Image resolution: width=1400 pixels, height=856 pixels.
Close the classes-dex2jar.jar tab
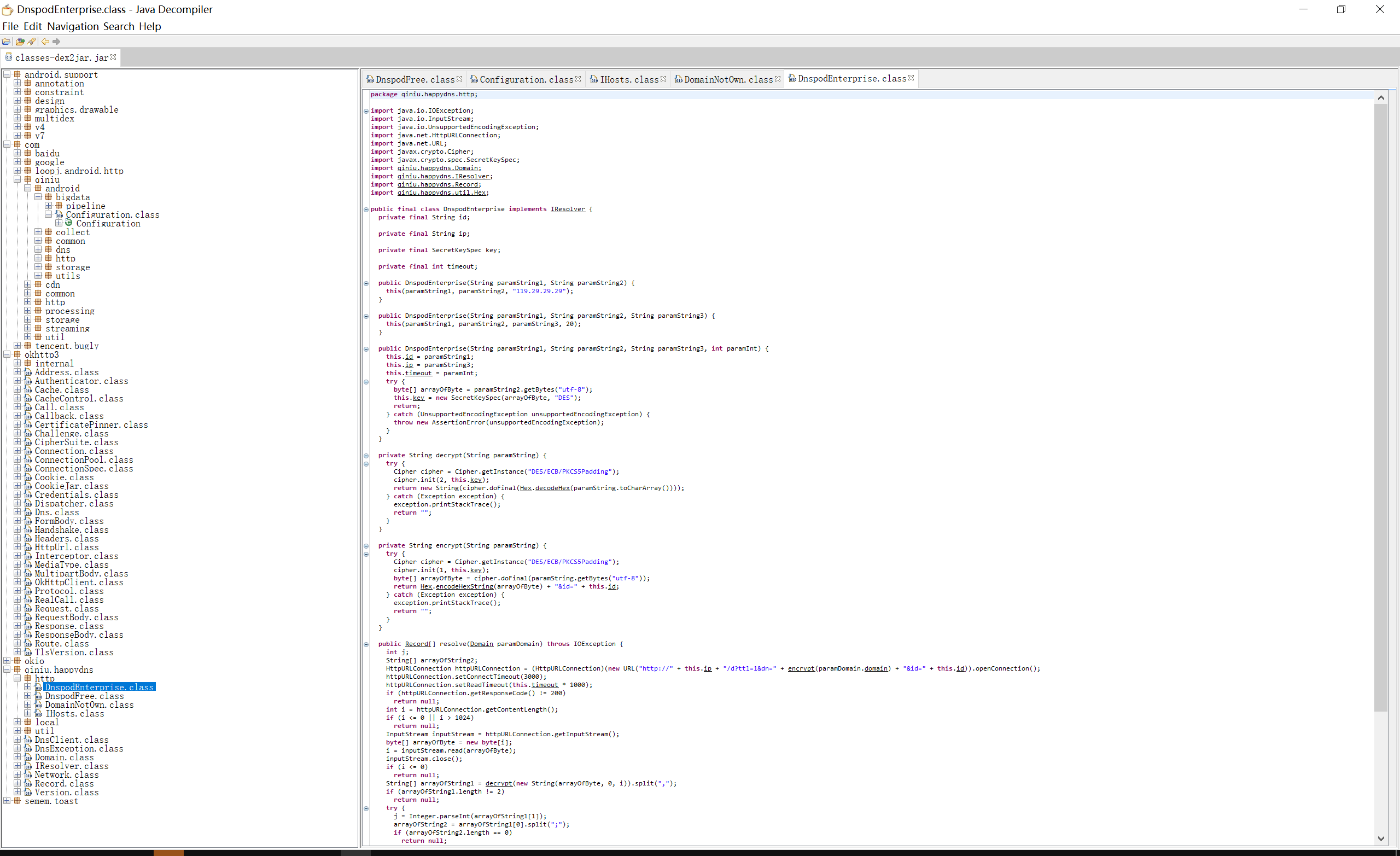[114, 57]
